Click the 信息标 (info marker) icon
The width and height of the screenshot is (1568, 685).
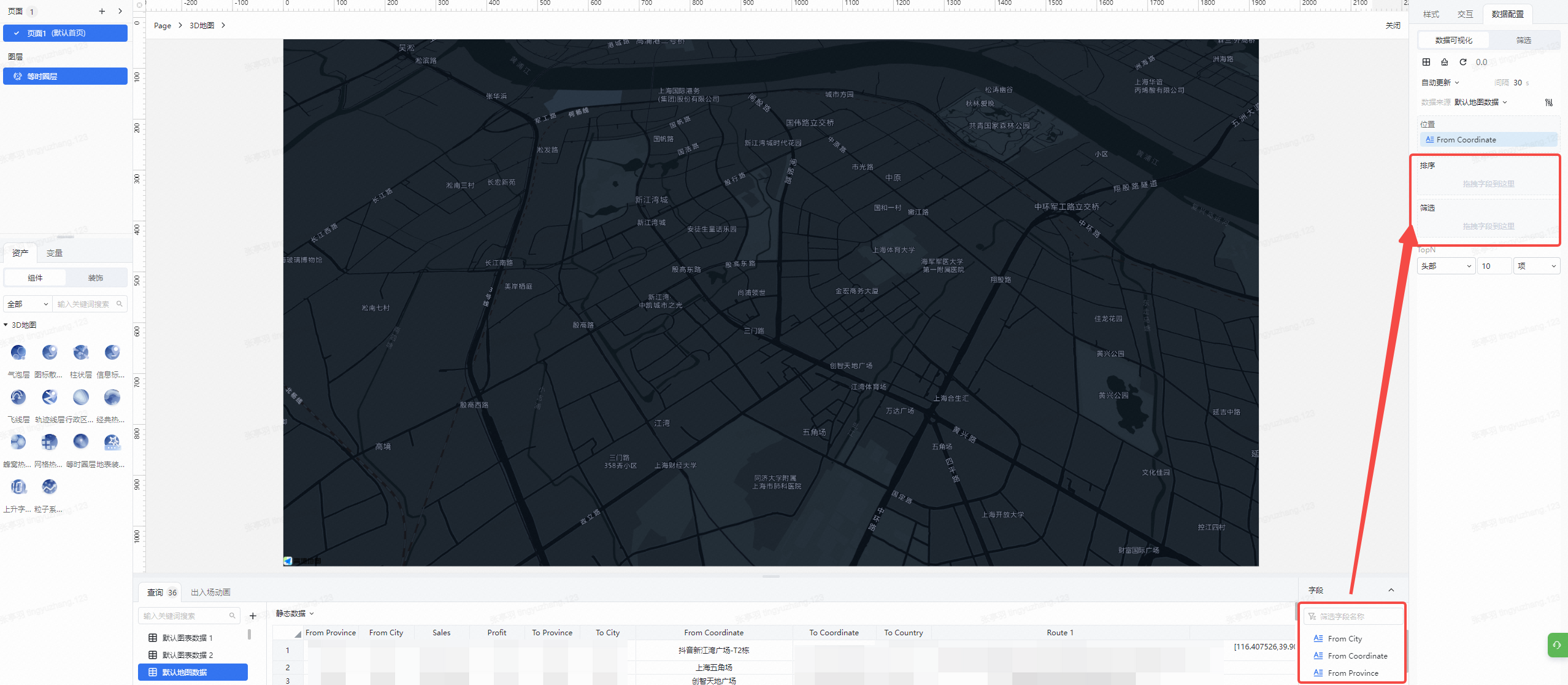pos(112,354)
